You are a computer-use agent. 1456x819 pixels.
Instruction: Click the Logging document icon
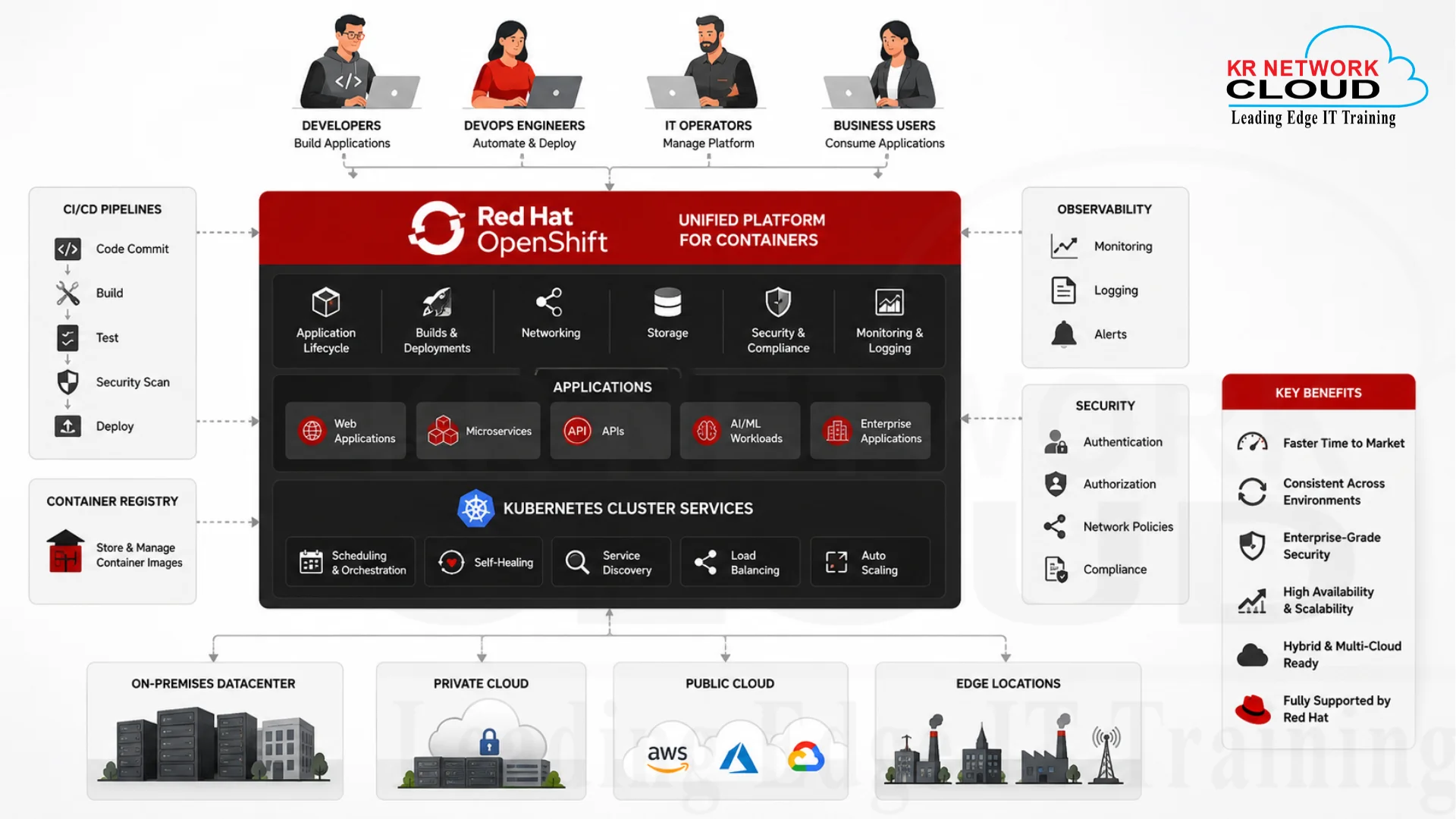pos(1064,290)
